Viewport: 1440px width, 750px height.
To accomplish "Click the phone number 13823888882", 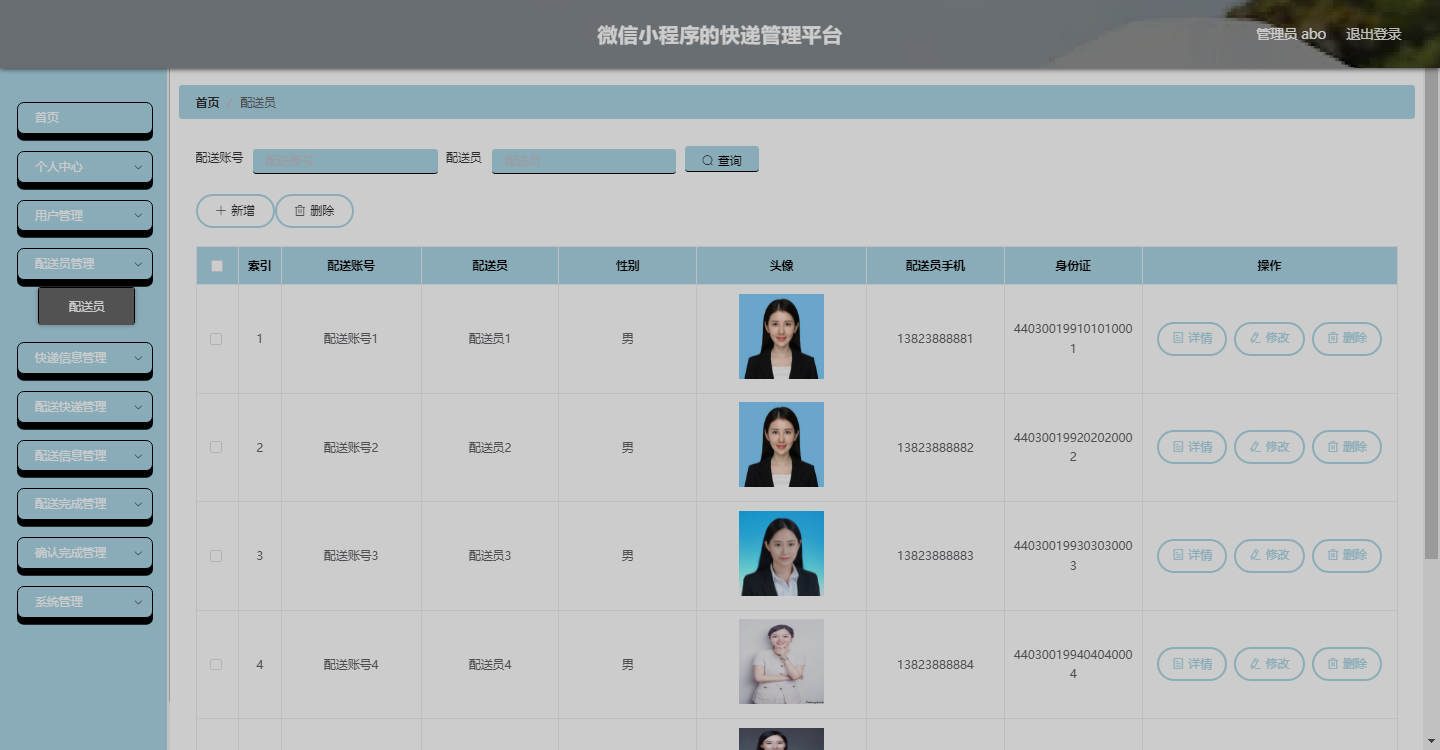I will tap(935, 447).
